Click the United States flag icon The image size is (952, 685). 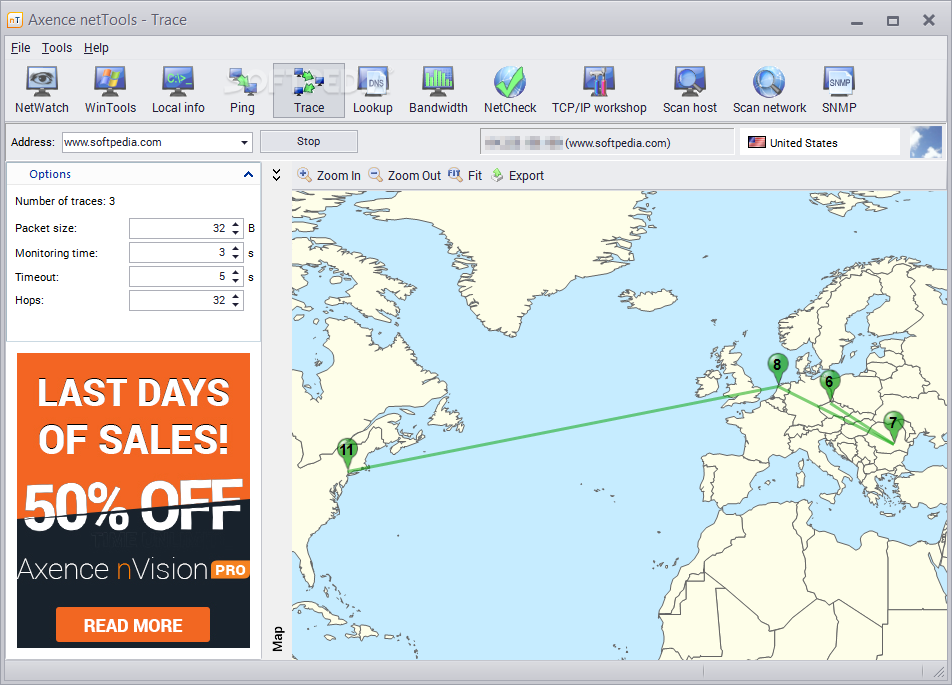pyautogui.click(x=756, y=142)
